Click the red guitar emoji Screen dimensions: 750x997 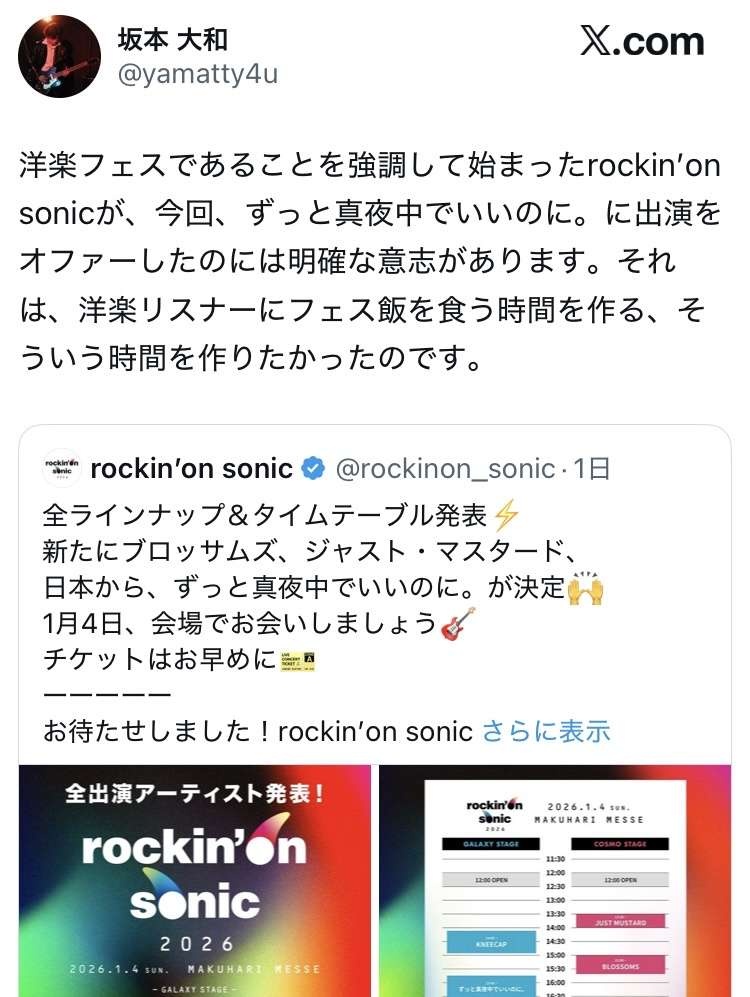(x=457, y=623)
